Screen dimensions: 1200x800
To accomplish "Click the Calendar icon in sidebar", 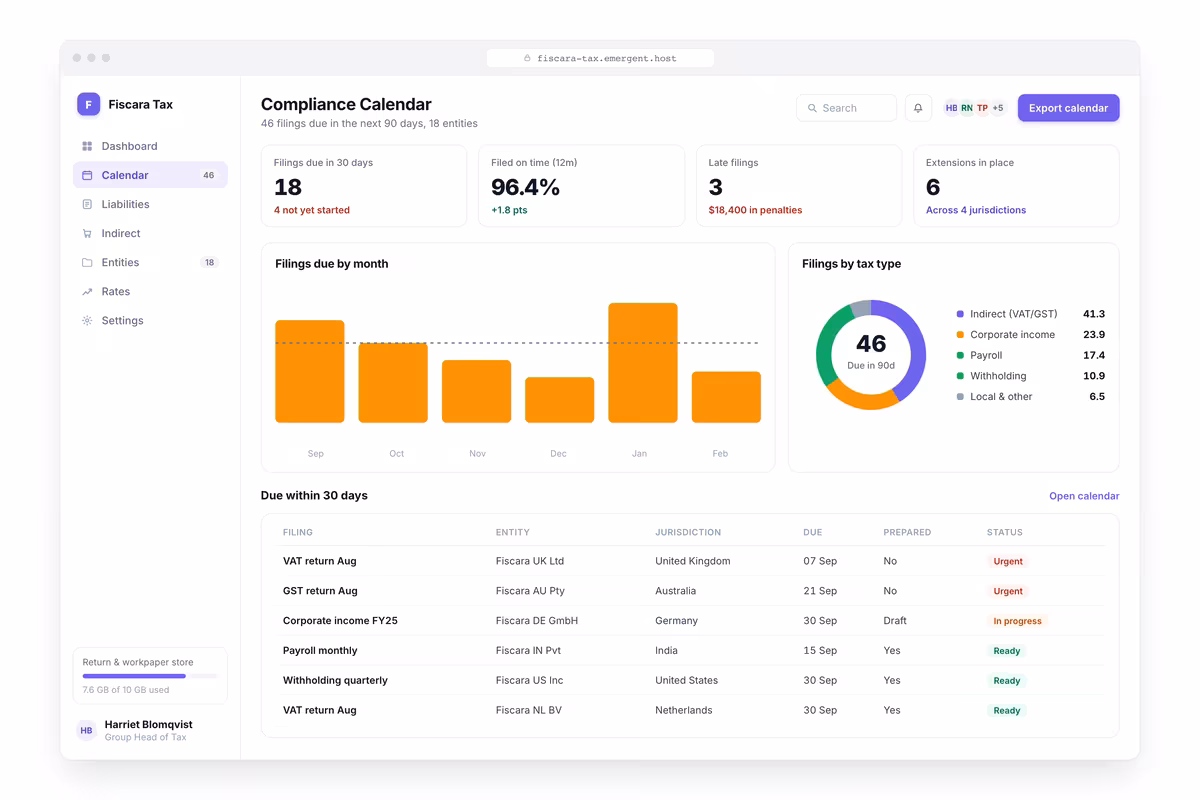I will tap(87, 175).
